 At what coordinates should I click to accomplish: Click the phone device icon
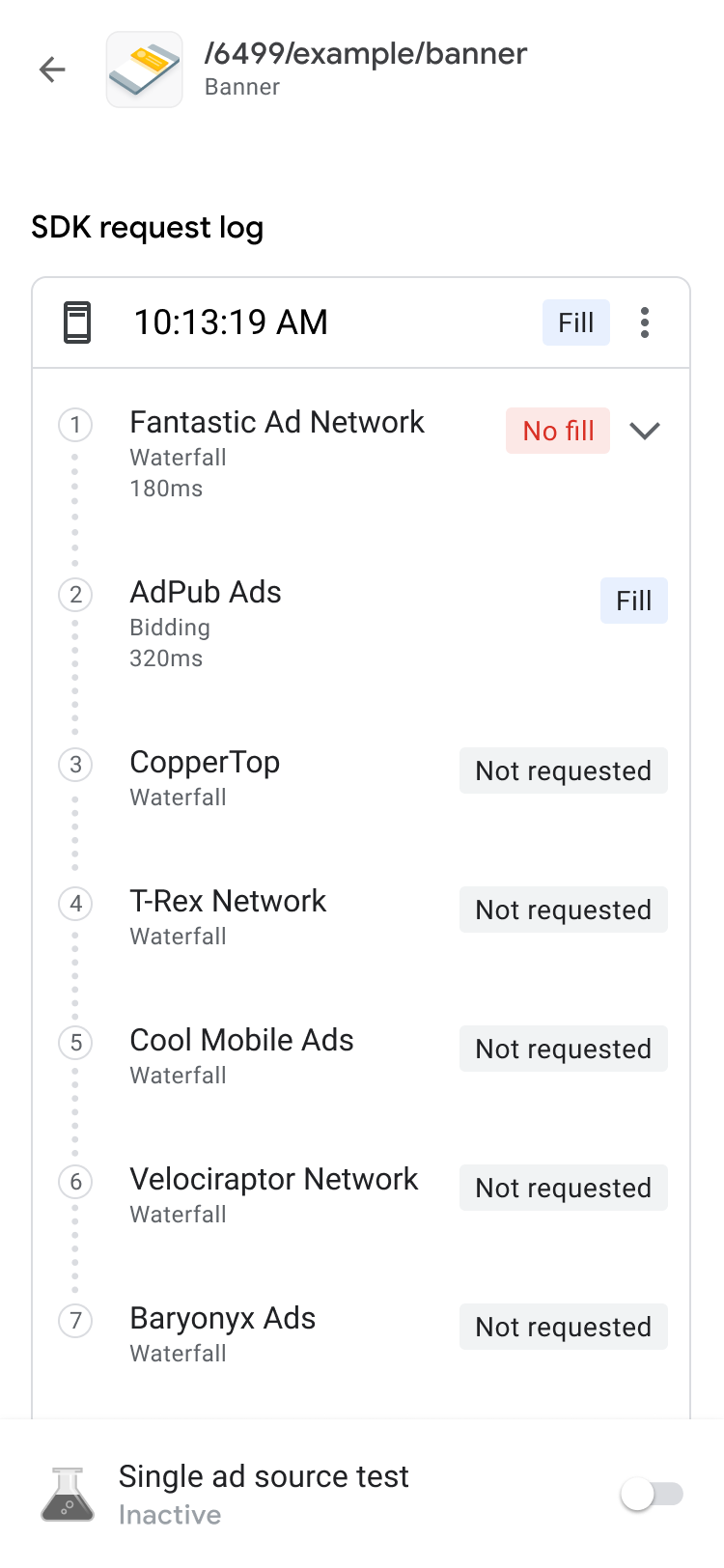[x=77, y=322]
